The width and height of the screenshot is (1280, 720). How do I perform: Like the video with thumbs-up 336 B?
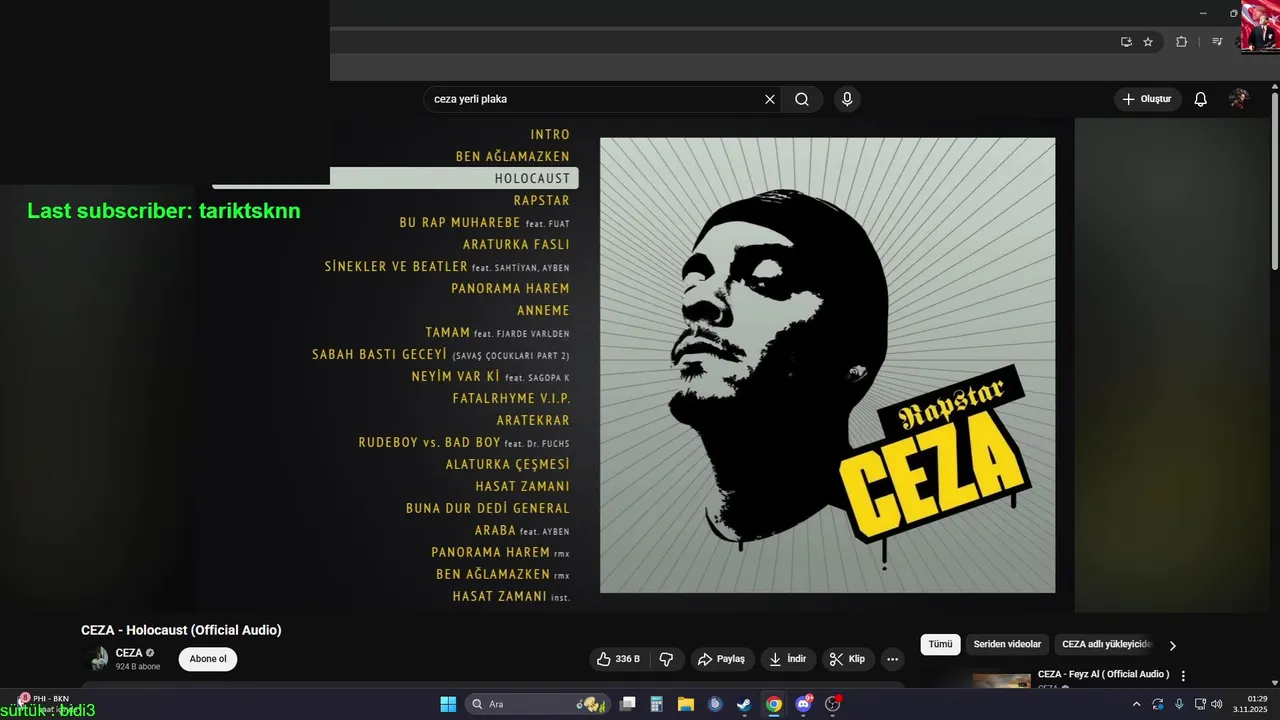pyautogui.click(x=618, y=659)
